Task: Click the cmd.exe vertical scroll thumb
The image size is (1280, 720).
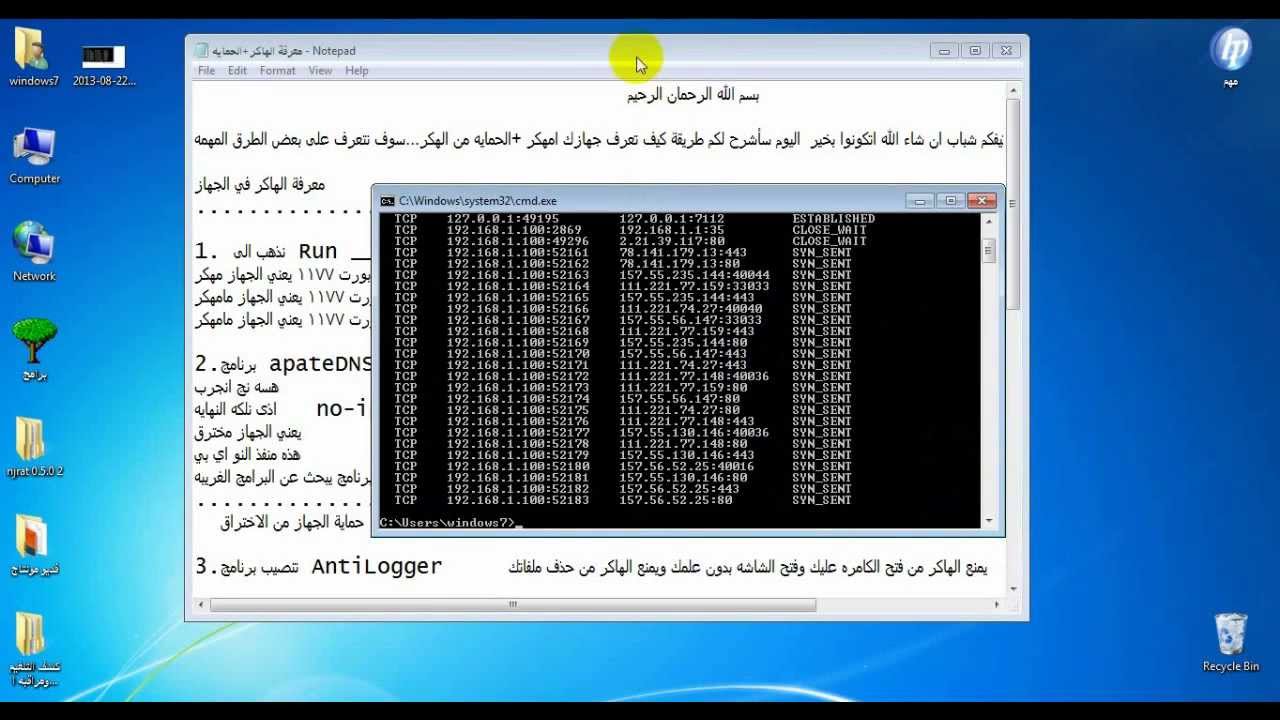Action: pos(989,250)
